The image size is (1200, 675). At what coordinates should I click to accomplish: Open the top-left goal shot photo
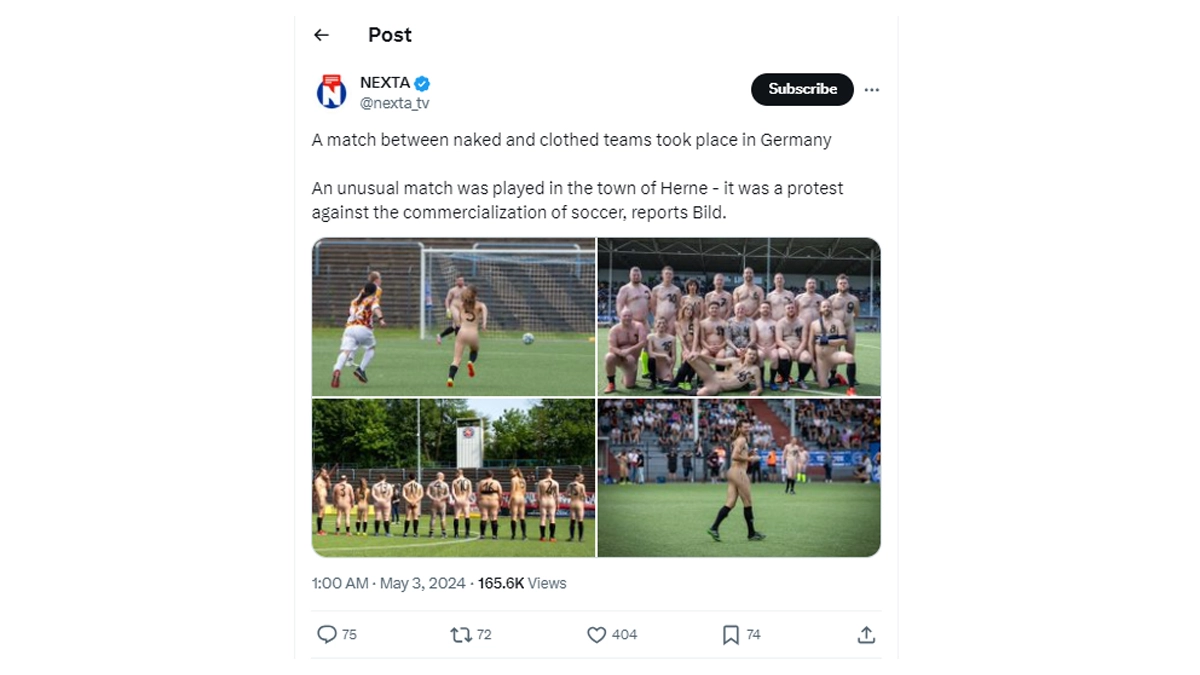click(453, 316)
